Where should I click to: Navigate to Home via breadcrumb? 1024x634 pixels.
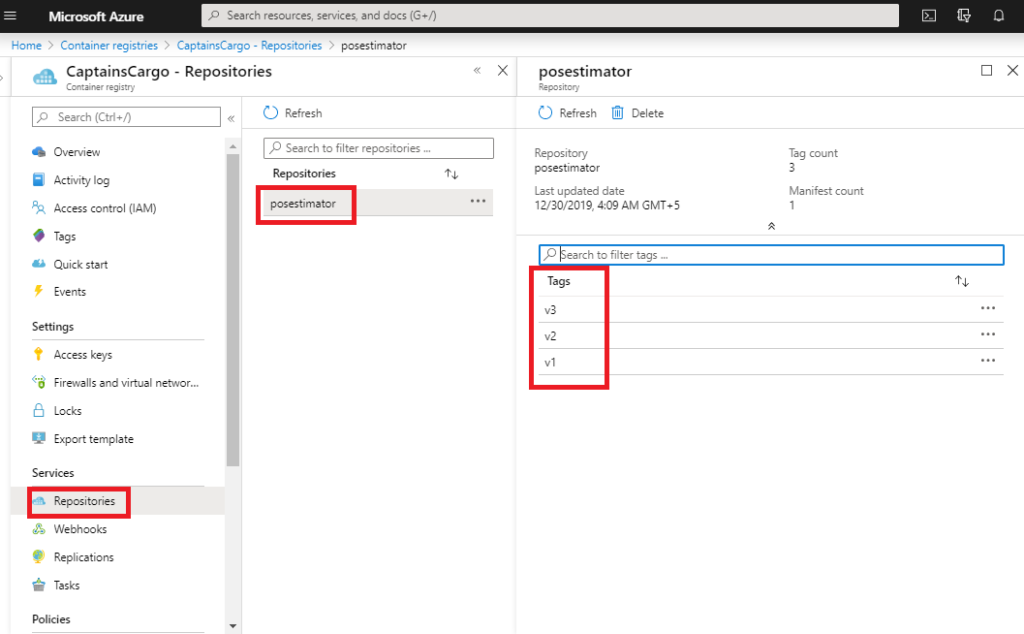[26, 45]
